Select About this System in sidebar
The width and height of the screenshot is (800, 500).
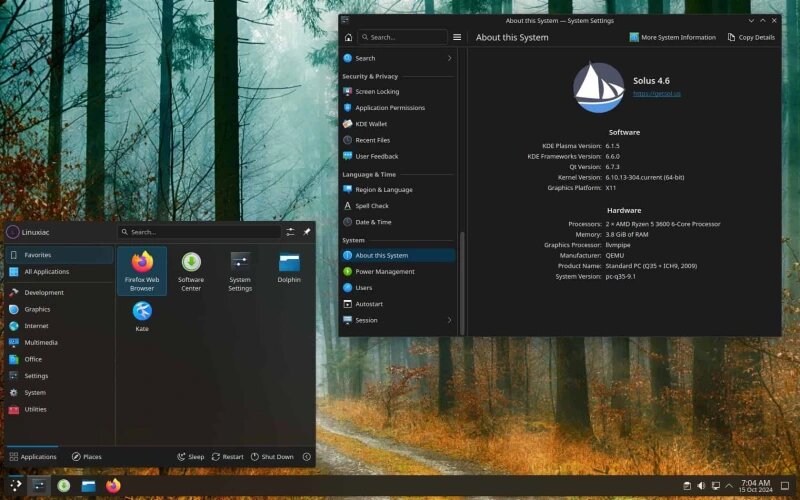[398, 255]
